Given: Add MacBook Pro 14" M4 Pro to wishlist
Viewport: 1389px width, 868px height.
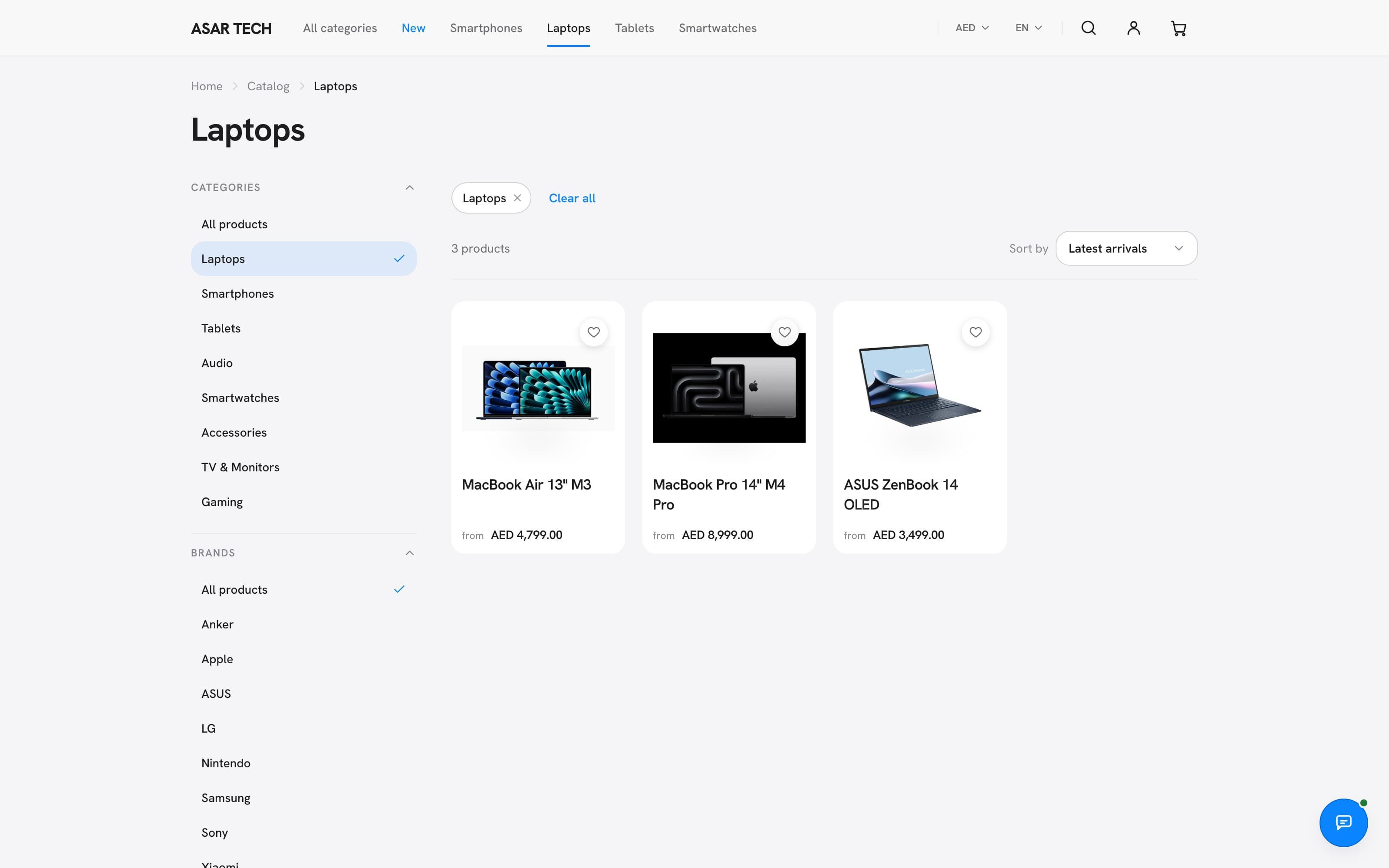Looking at the screenshot, I should [x=785, y=332].
